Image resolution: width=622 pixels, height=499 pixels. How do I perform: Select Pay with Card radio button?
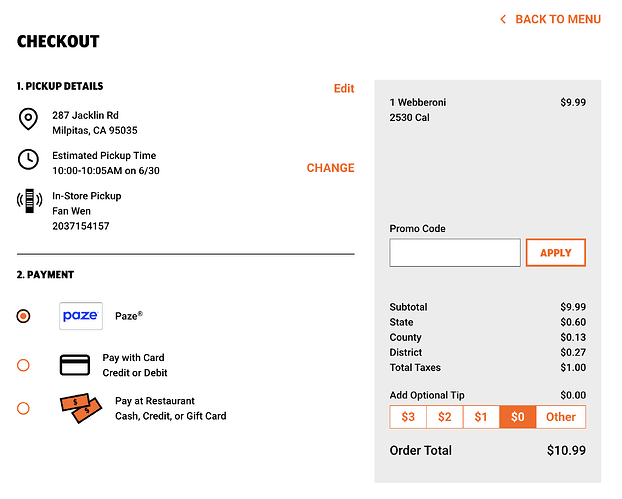pyautogui.click(x=23, y=365)
